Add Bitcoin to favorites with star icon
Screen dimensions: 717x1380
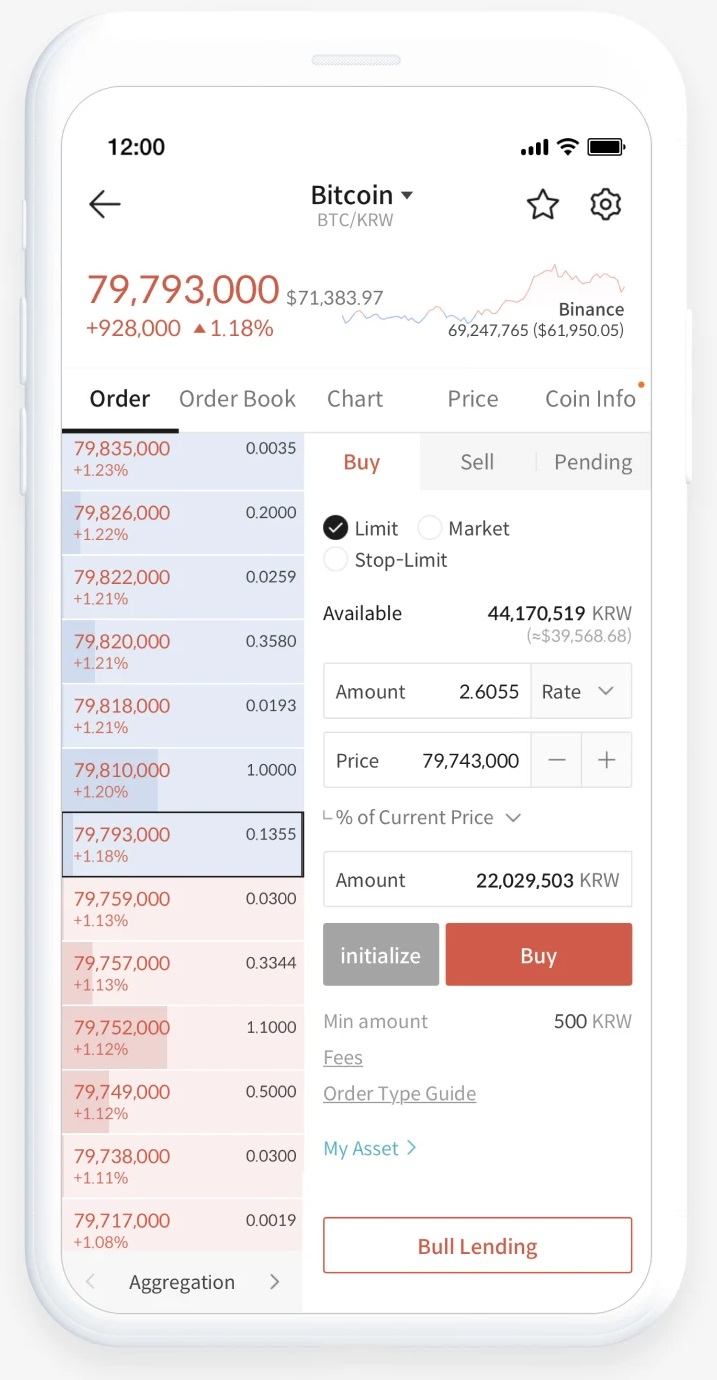542,205
